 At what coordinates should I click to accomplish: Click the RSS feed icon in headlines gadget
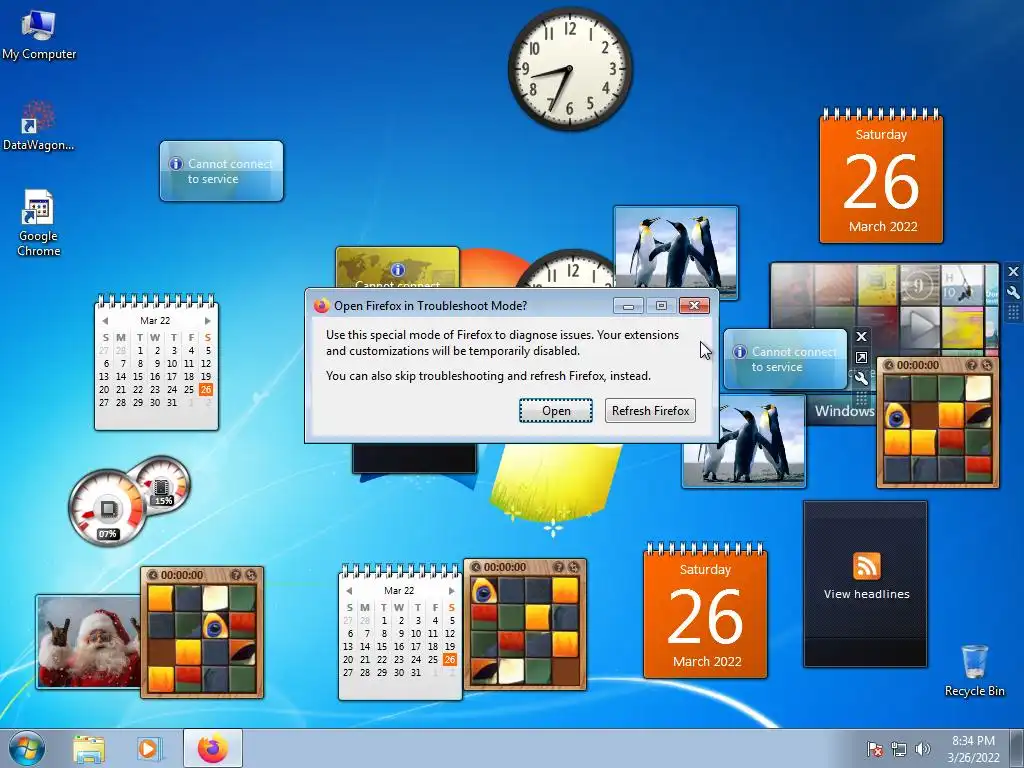click(867, 566)
